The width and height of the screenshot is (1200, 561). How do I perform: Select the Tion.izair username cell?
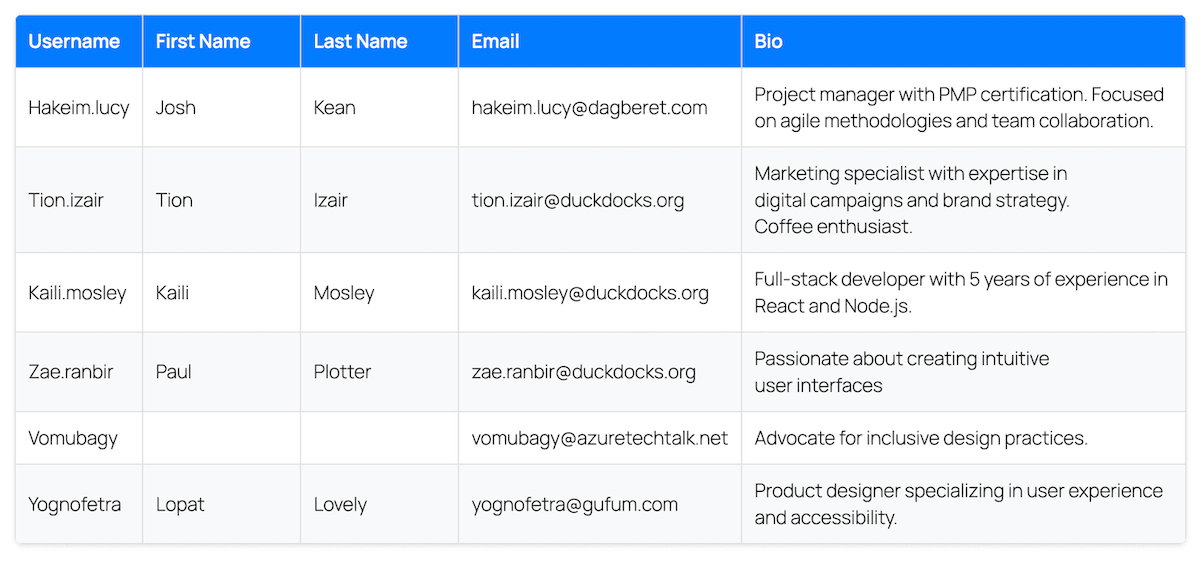[x=79, y=200]
